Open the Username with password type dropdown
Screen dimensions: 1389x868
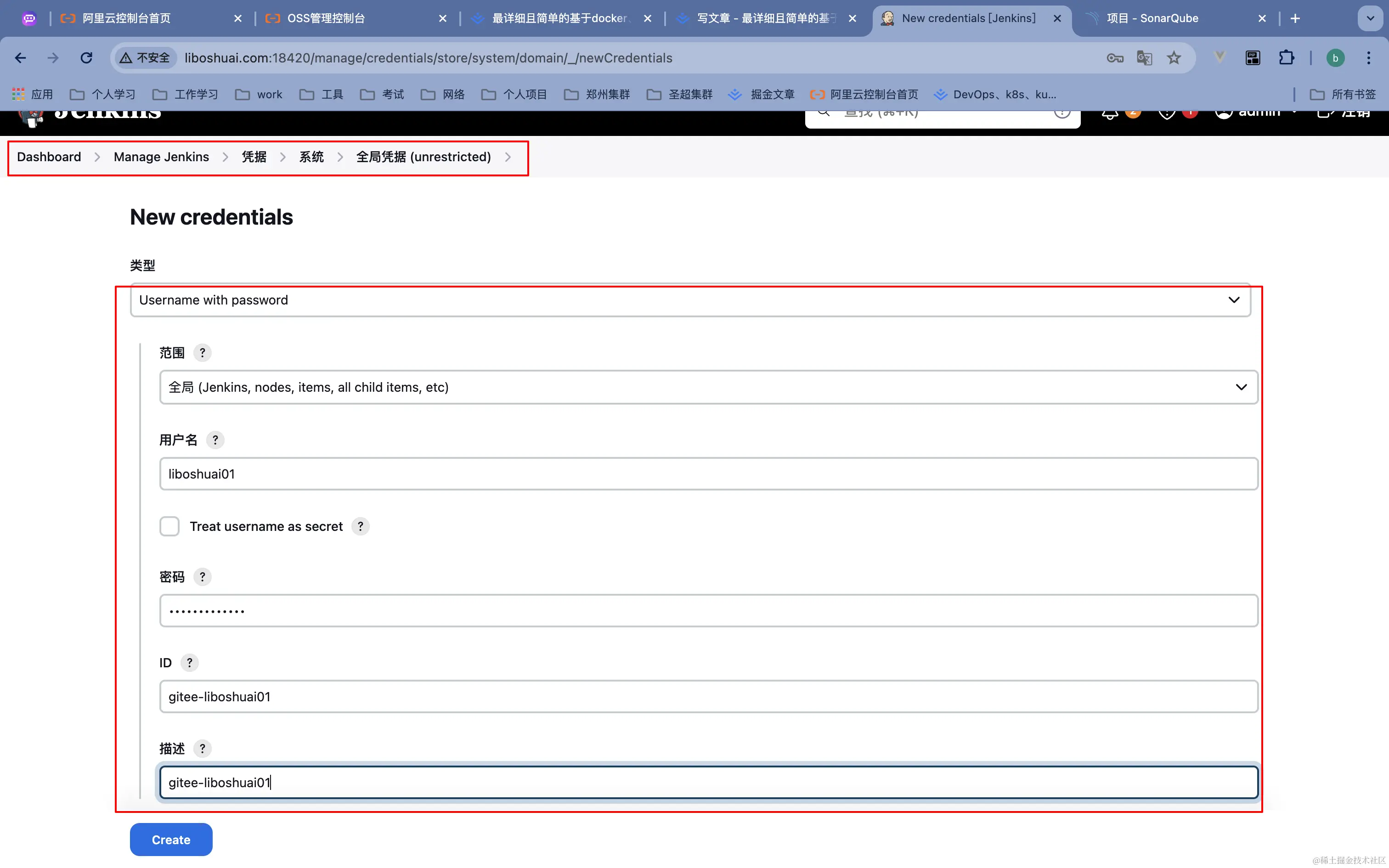click(x=690, y=300)
